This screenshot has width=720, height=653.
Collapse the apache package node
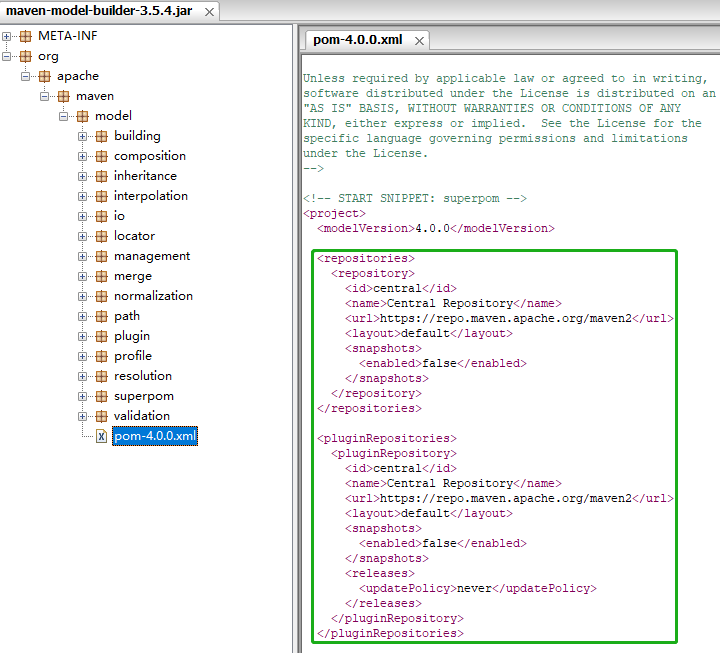click(x=26, y=76)
